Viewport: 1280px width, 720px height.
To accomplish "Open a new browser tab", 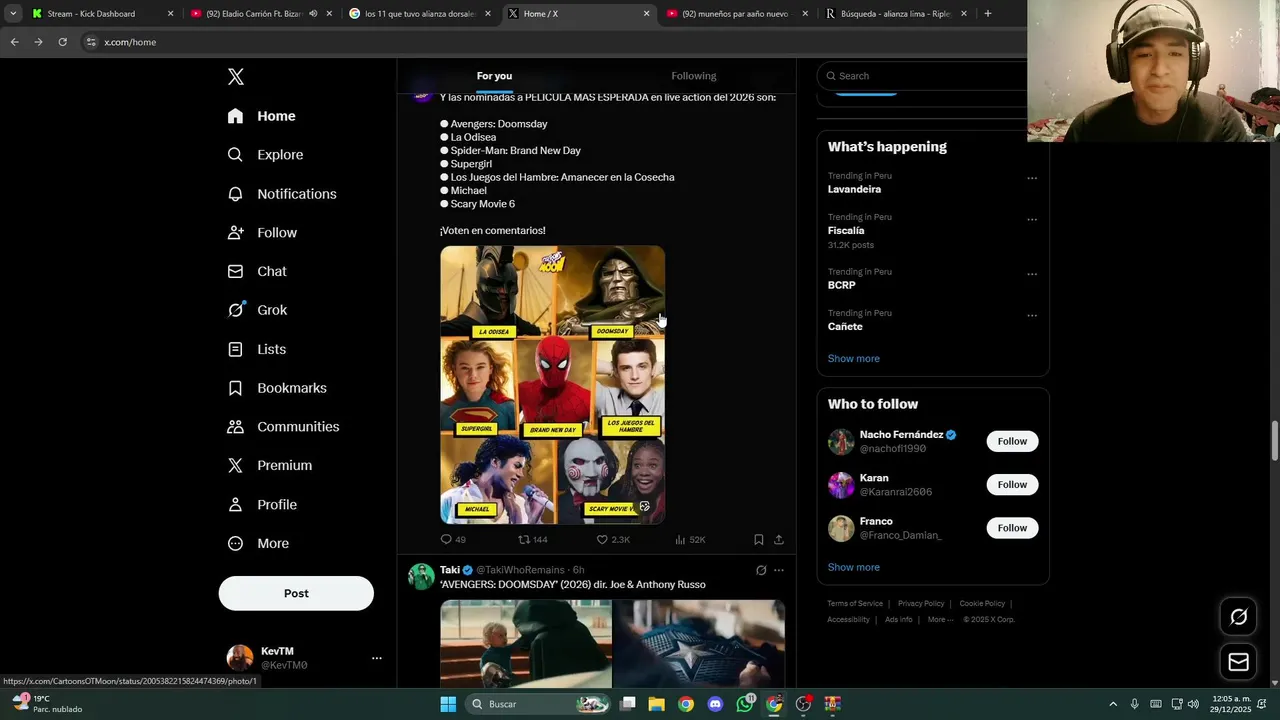I will pos(988,14).
